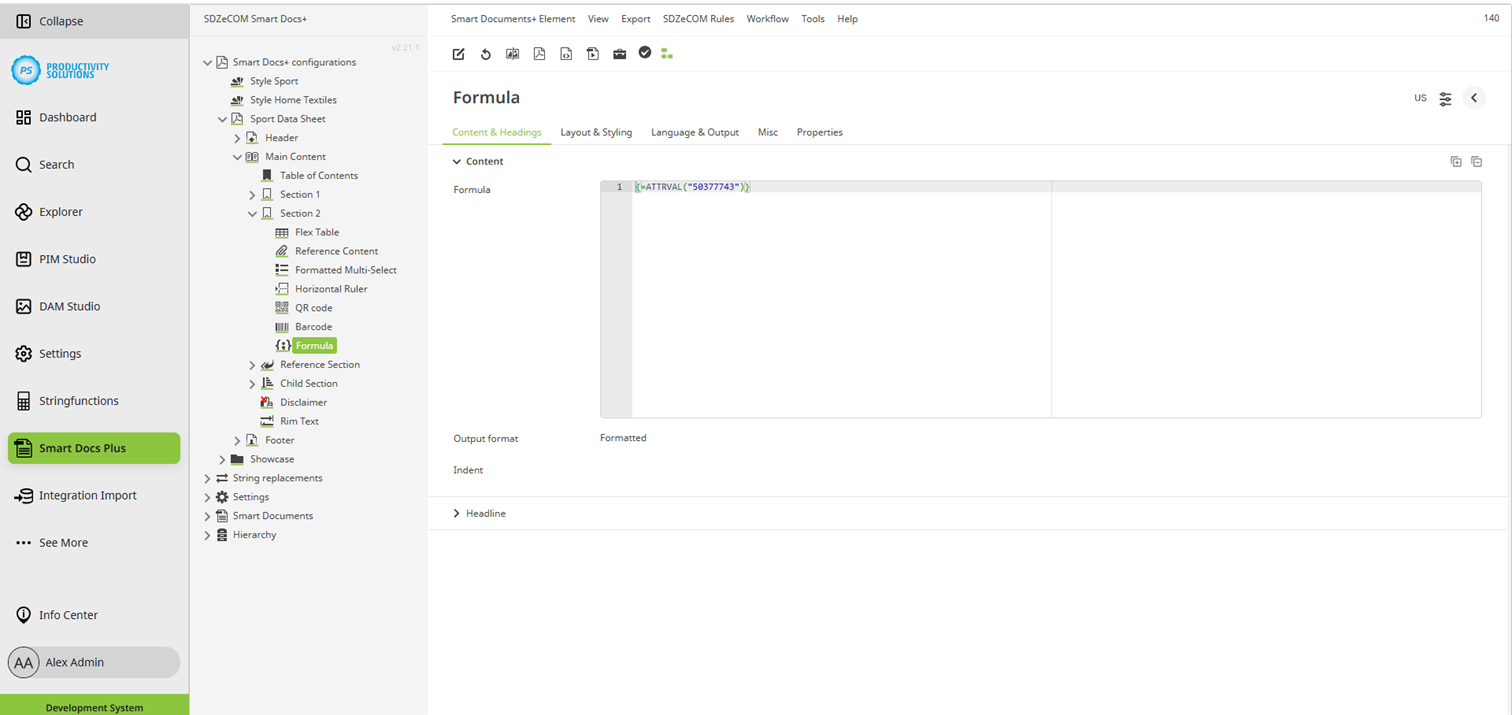
Task: Select the Content & Headings tab
Action: point(497,132)
